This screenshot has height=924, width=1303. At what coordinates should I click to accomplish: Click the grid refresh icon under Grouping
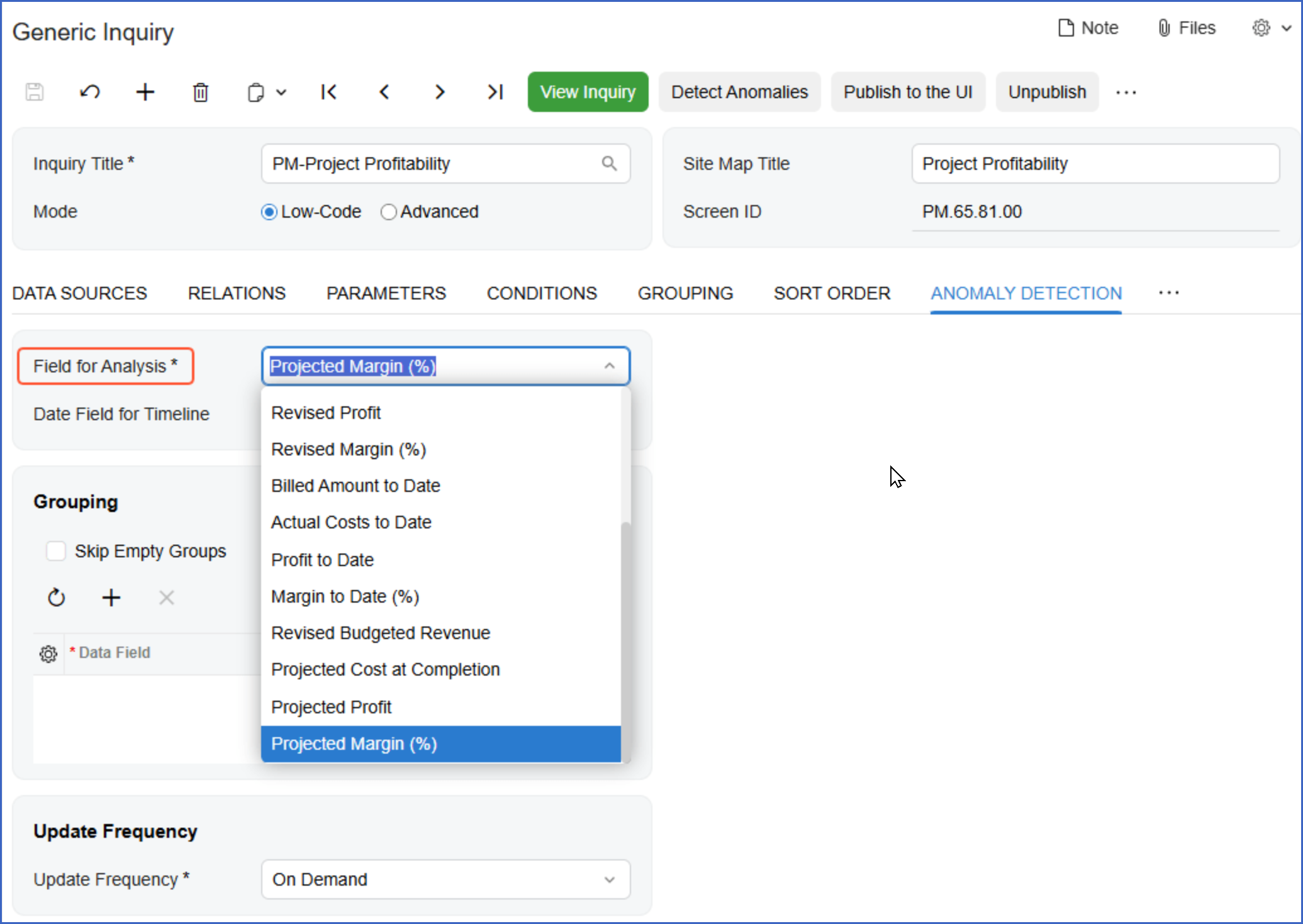click(57, 598)
